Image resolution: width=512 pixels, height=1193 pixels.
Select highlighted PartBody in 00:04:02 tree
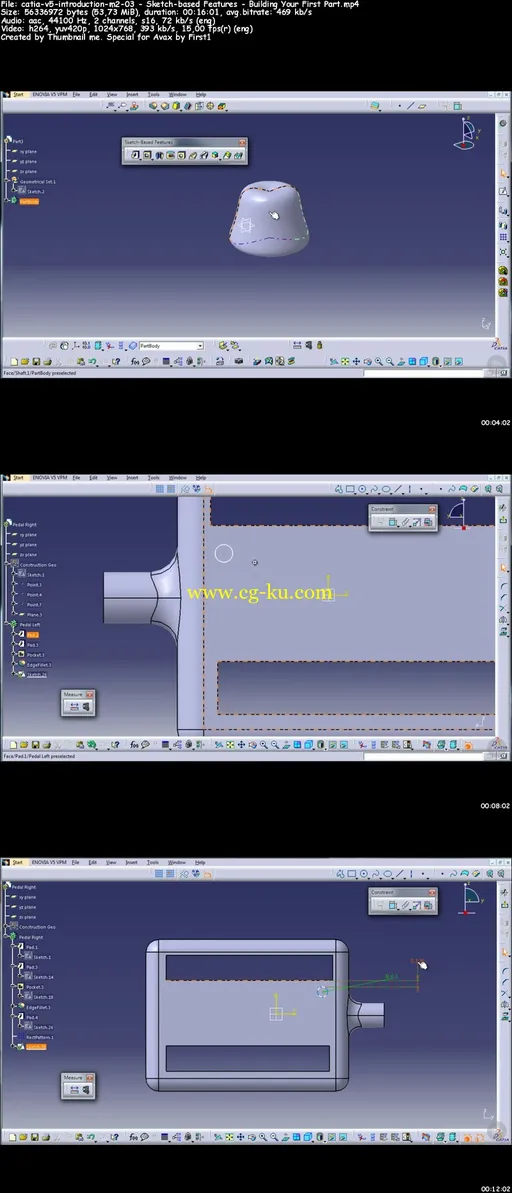[x=30, y=202]
